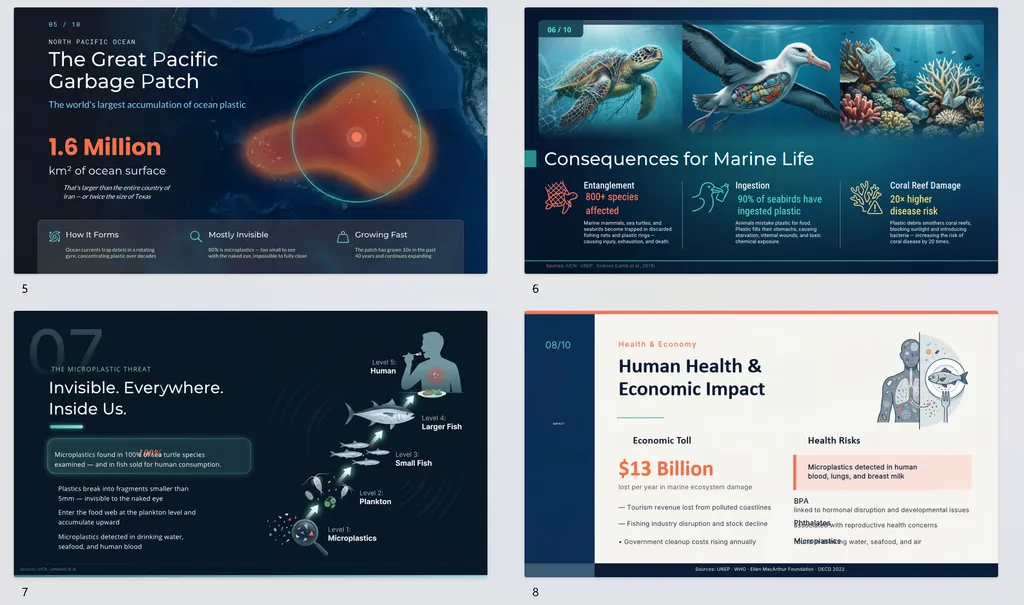Click 'Consequences for Marine Life' heading
Viewport: 1024px width, 605px height.
[x=679, y=159]
